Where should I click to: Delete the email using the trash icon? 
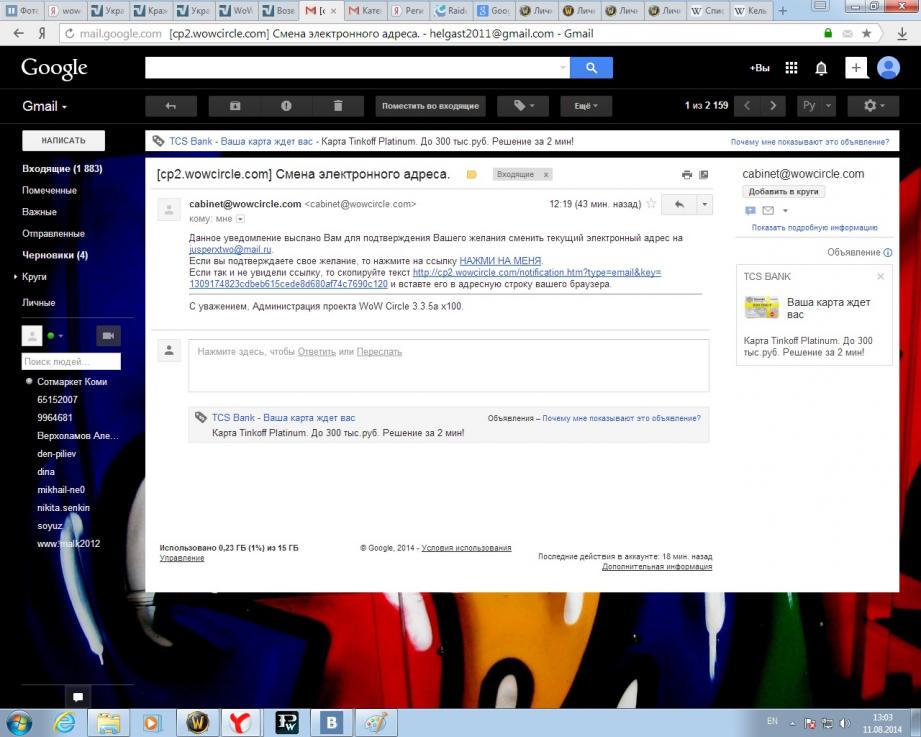[x=338, y=105]
